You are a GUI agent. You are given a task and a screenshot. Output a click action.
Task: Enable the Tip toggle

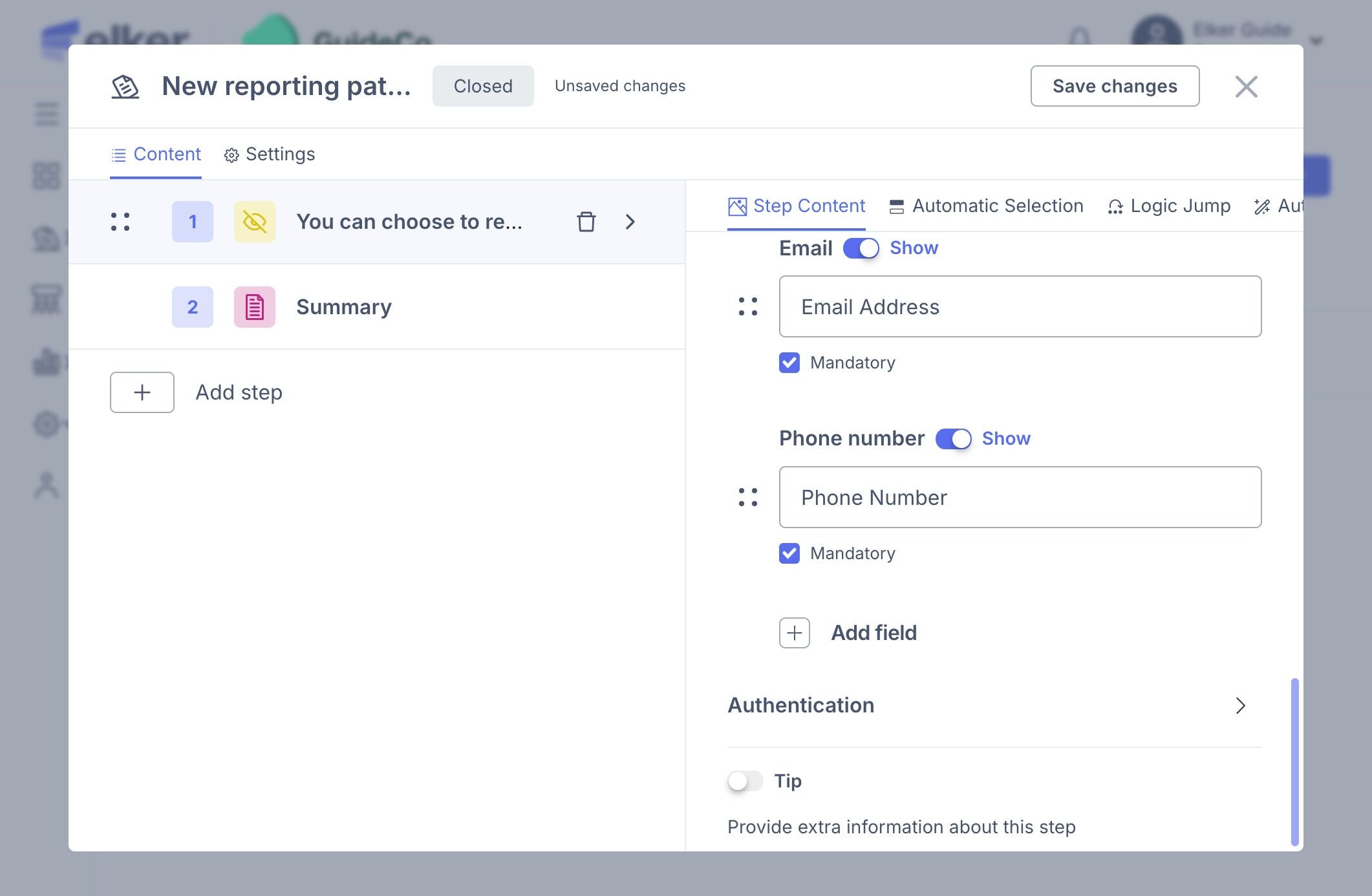[745, 781]
